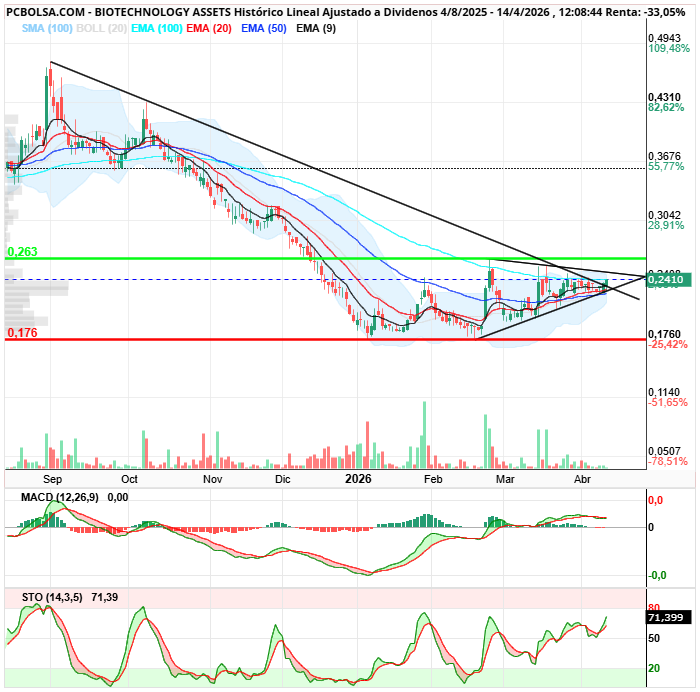Click the PCBOLSA.COM title text
This screenshot has height=692, width=700.
[40, 9]
